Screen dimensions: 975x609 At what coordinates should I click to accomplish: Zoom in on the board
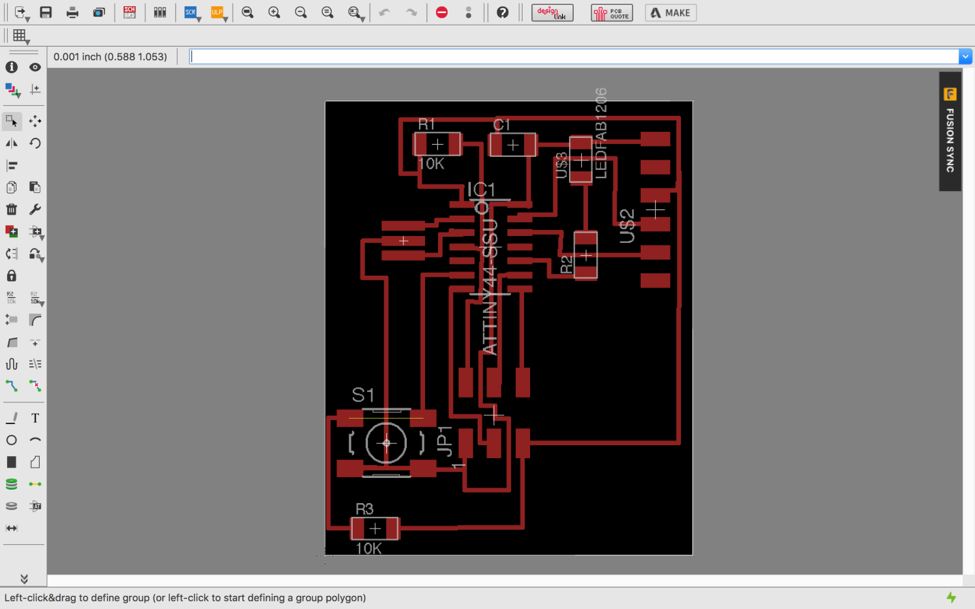click(274, 12)
